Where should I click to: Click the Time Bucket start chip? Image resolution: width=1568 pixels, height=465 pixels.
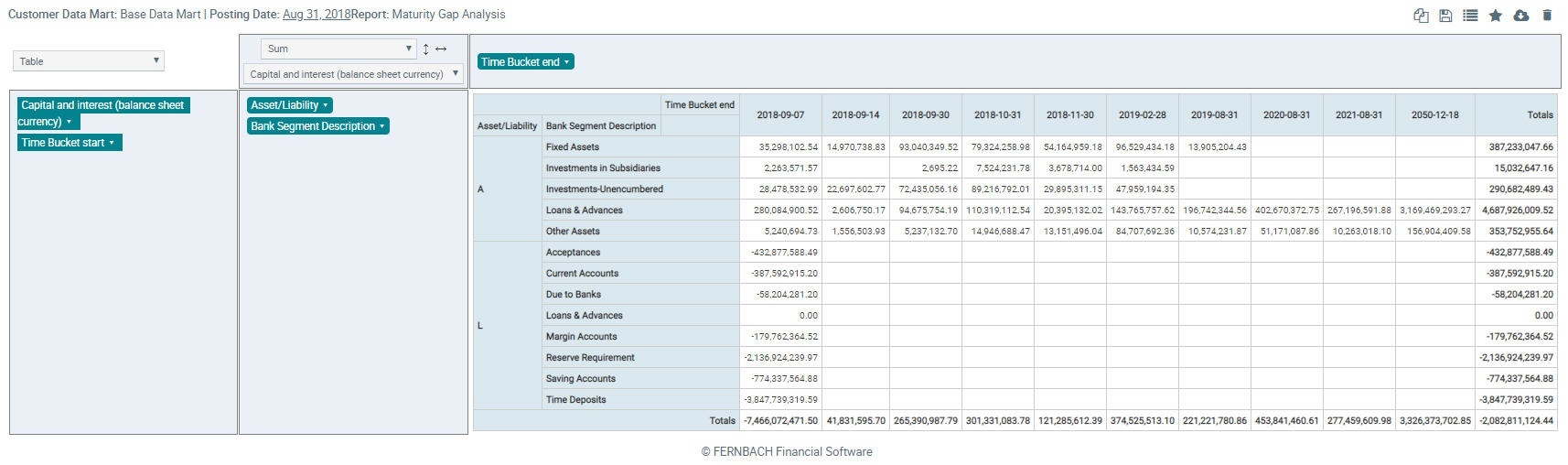click(x=69, y=143)
